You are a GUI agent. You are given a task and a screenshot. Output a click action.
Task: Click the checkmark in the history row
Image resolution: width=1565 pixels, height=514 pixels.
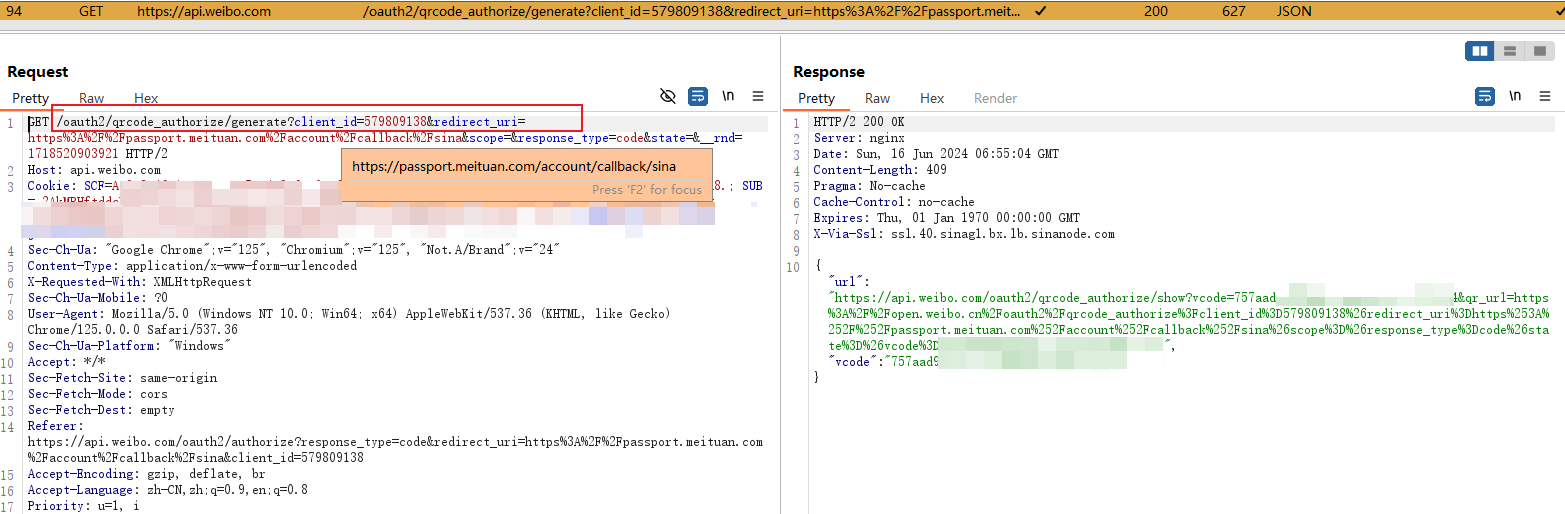1042,12
